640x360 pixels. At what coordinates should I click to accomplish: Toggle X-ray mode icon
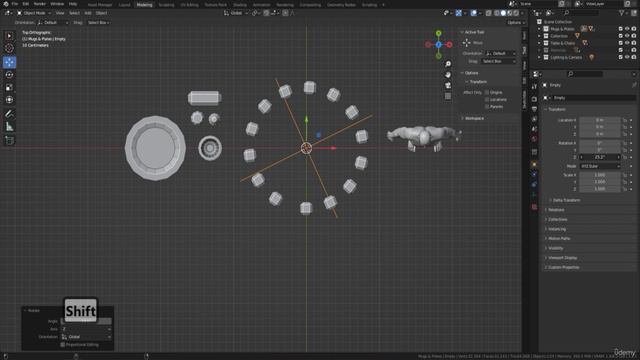[489, 13]
